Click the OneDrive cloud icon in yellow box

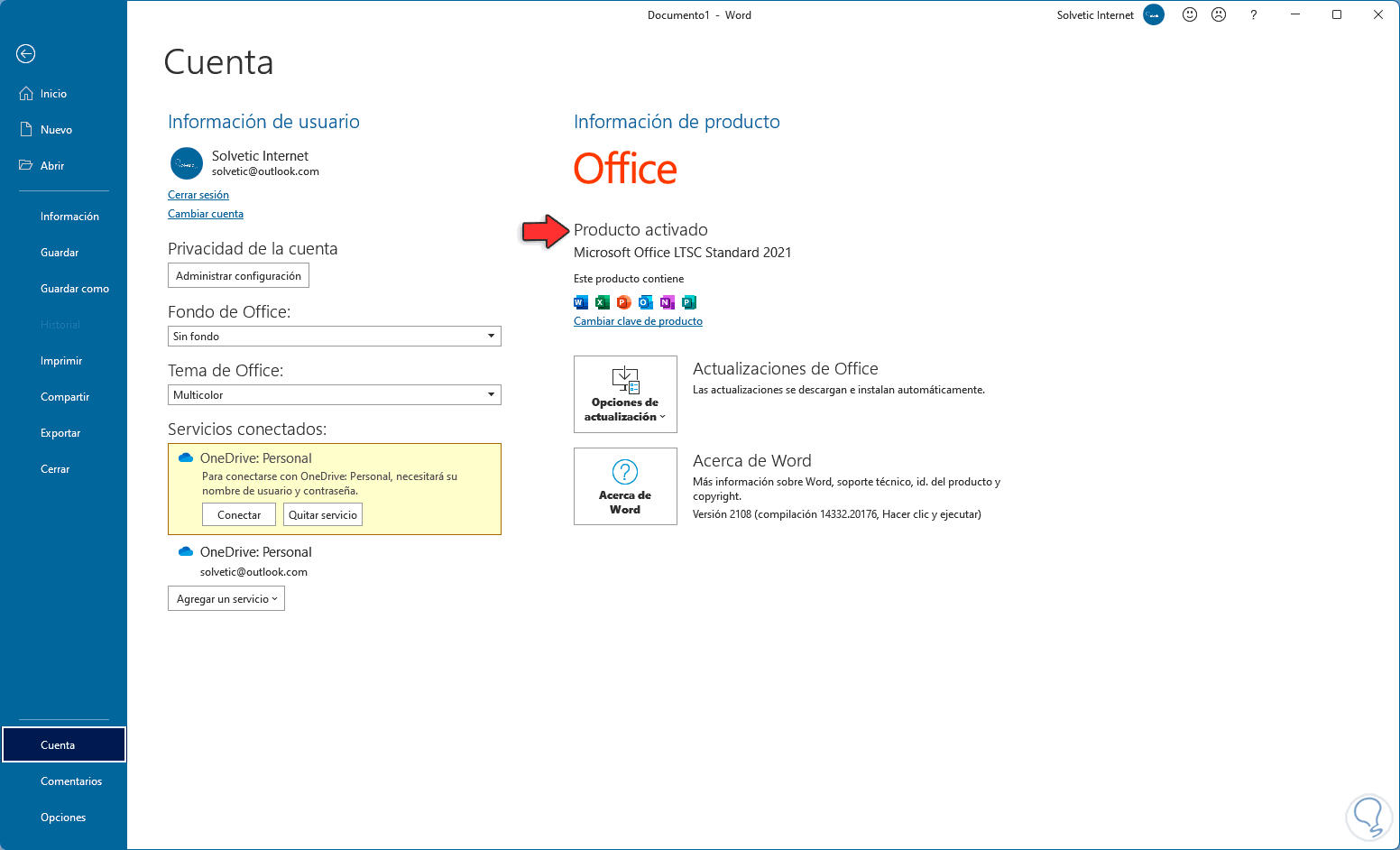click(x=186, y=458)
